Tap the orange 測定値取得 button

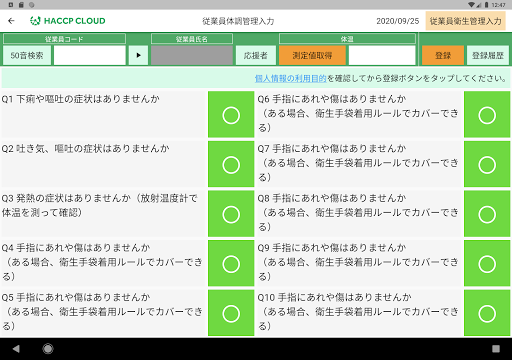[312, 55]
